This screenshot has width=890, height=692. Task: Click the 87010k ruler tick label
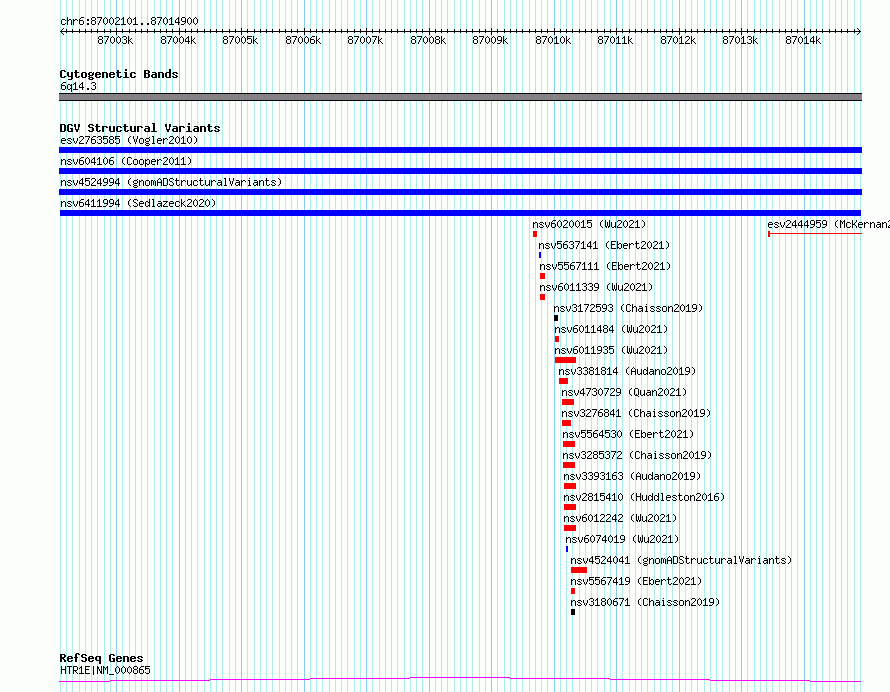(x=553, y=40)
